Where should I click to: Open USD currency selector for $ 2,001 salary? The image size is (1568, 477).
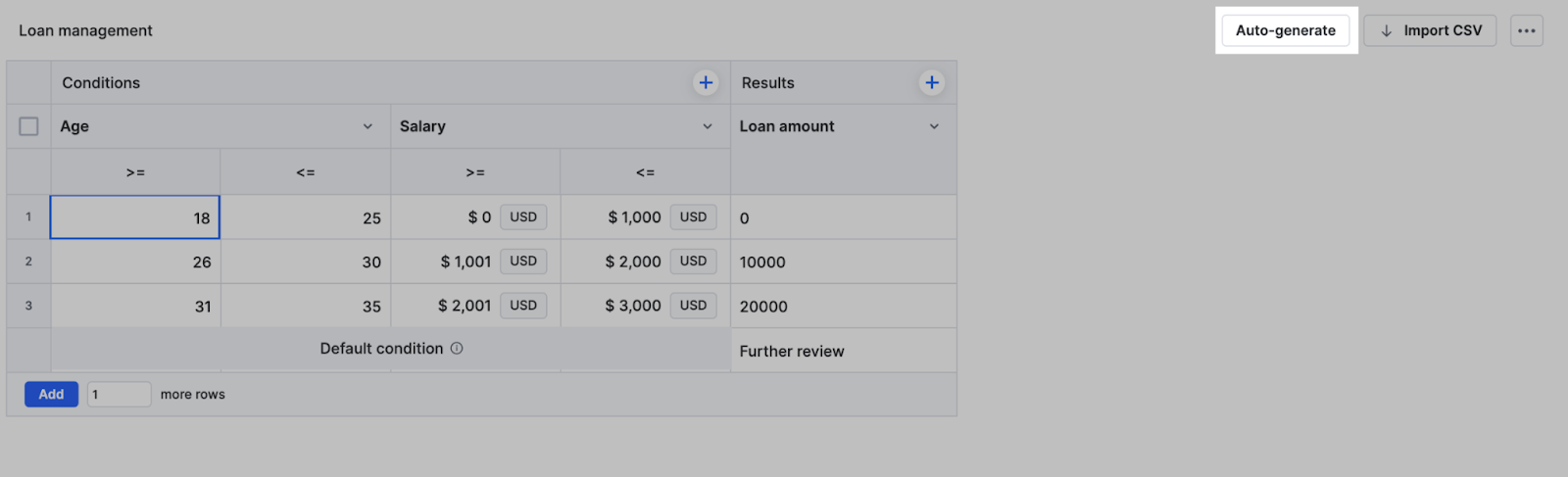click(523, 306)
